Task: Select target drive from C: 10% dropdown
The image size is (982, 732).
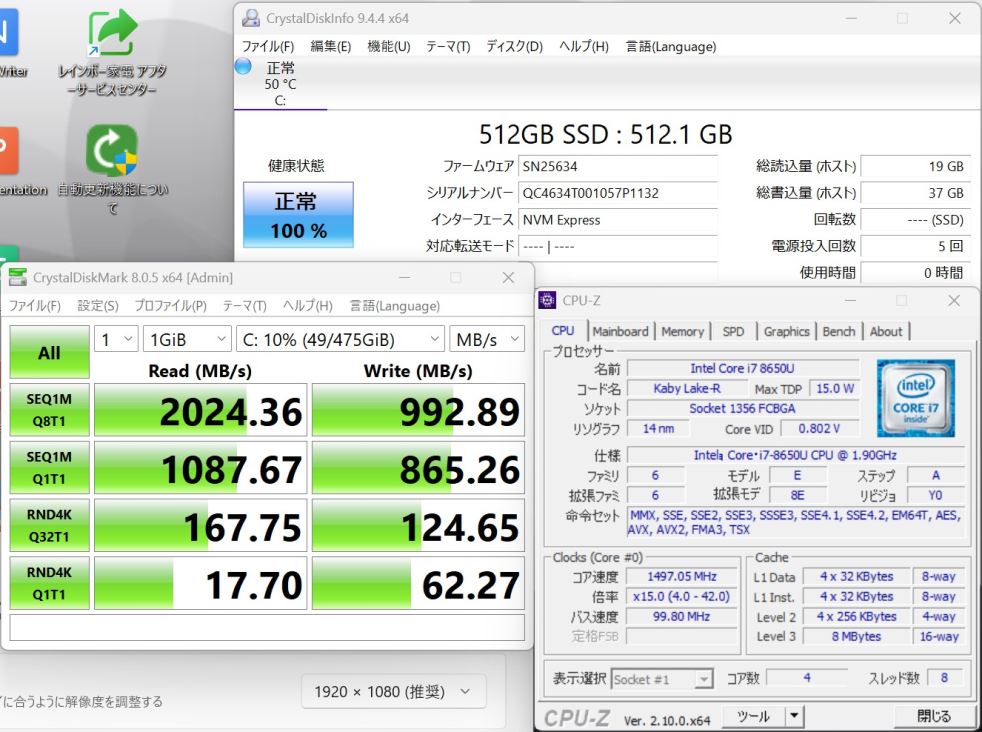Action: pos(342,340)
